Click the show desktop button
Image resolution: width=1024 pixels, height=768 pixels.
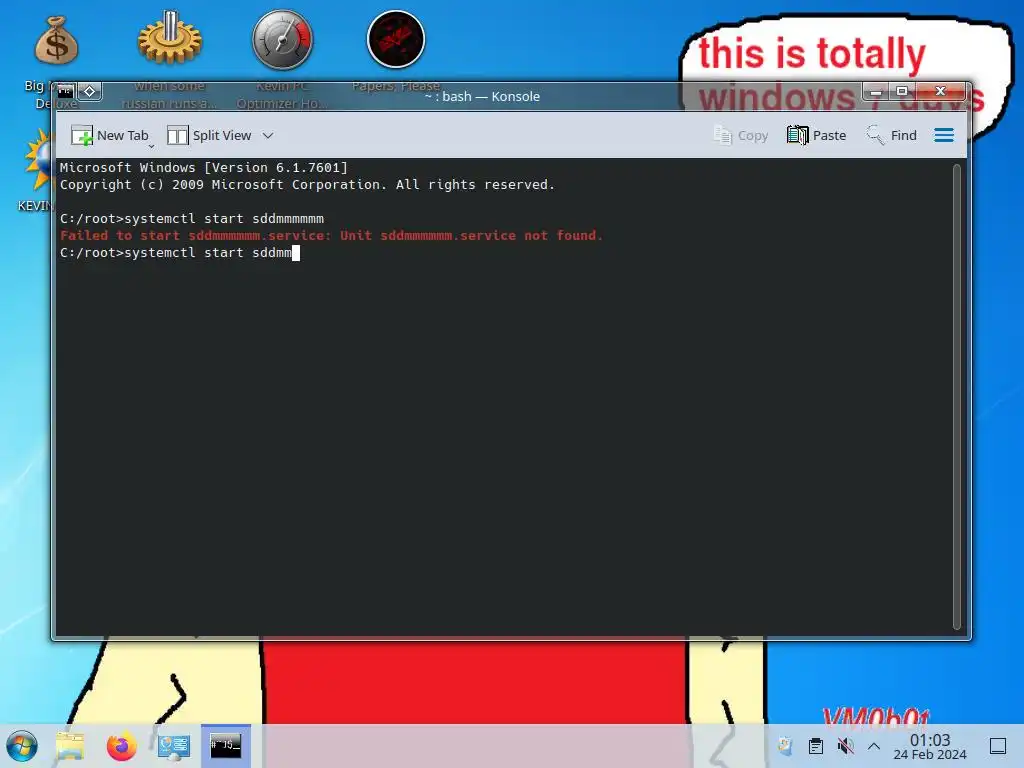pyautogui.click(x=998, y=746)
